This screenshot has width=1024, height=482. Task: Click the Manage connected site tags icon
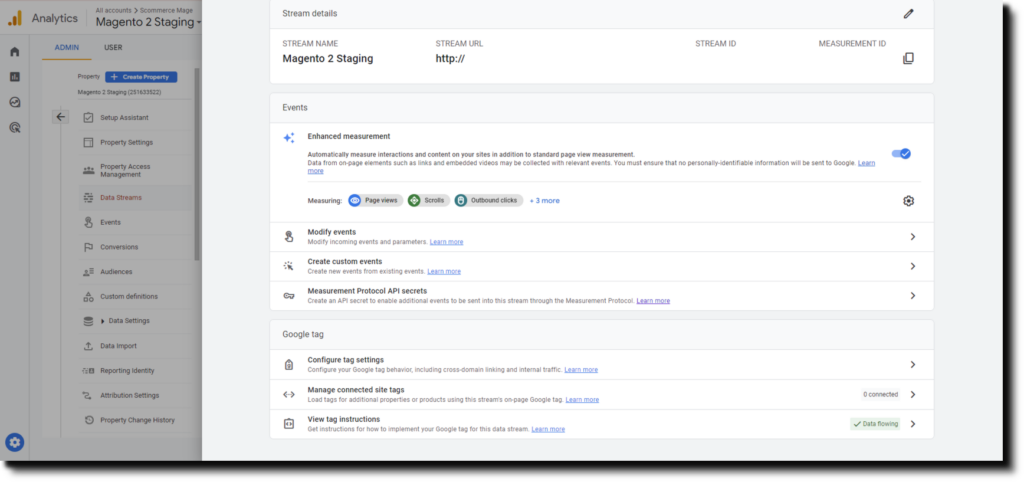click(x=289, y=394)
